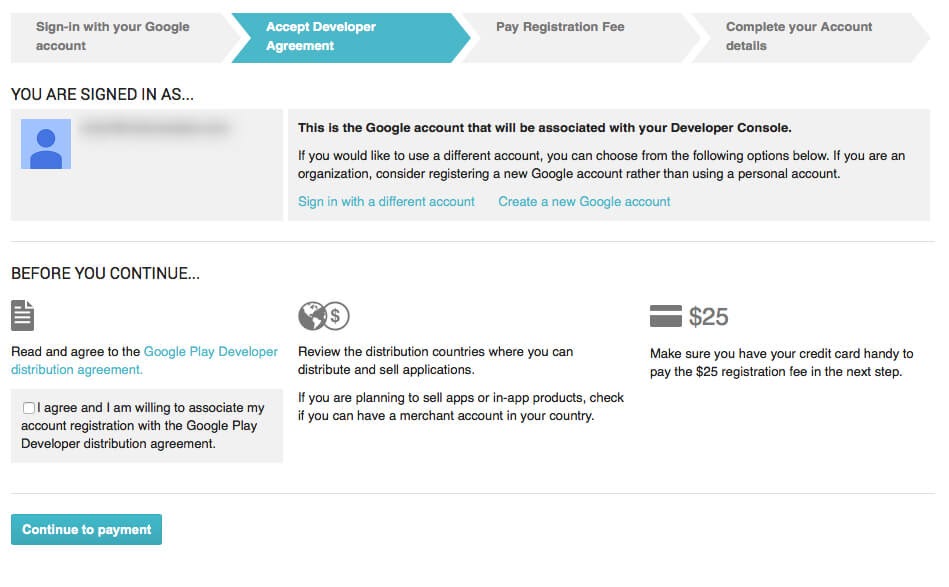Open the Google Play Developer distribution agreement link
This screenshot has width=949, height=587.
pos(210,352)
